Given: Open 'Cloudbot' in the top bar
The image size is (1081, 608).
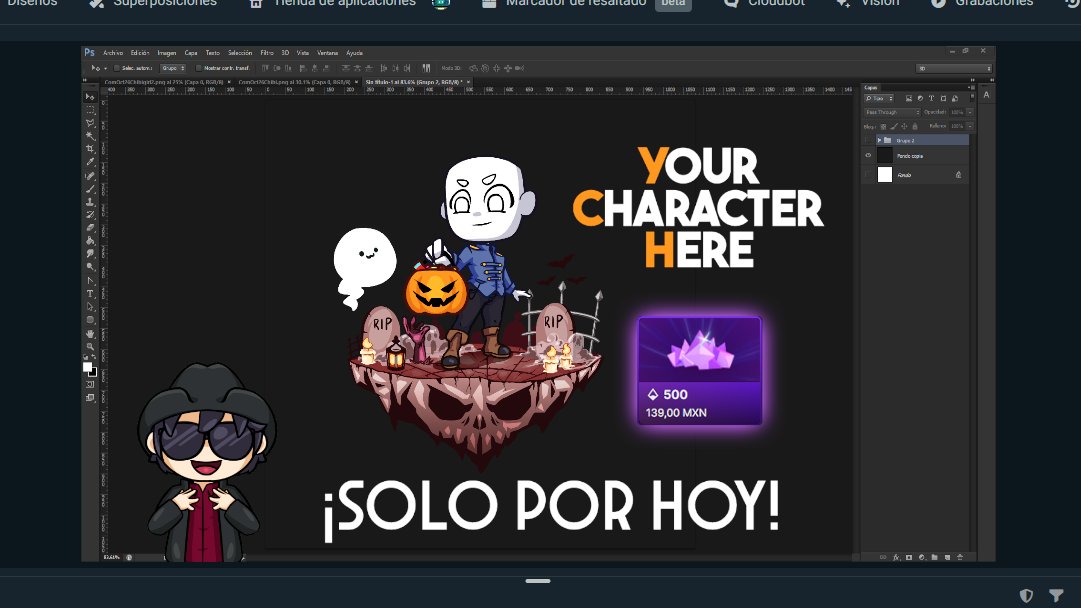Looking at the screenshot, I should [776, 3].
